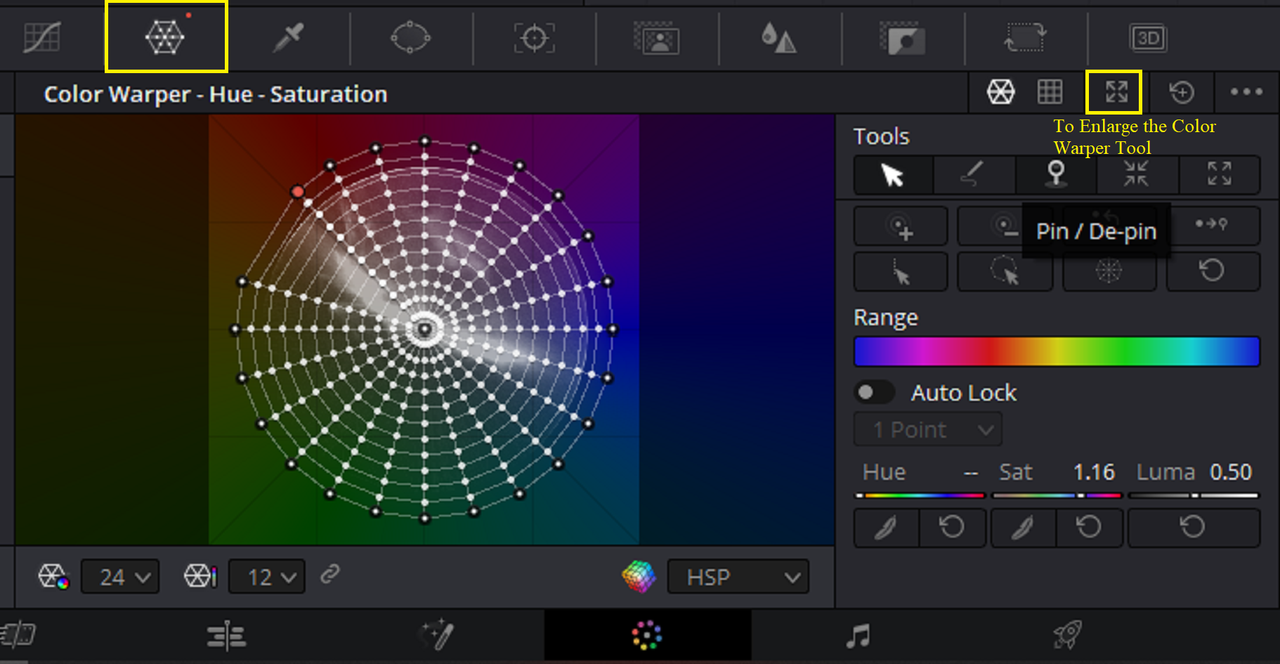Screen dimensions: 1280x664
Task: Open the Magic Mask palette
Action: [657, 38]
